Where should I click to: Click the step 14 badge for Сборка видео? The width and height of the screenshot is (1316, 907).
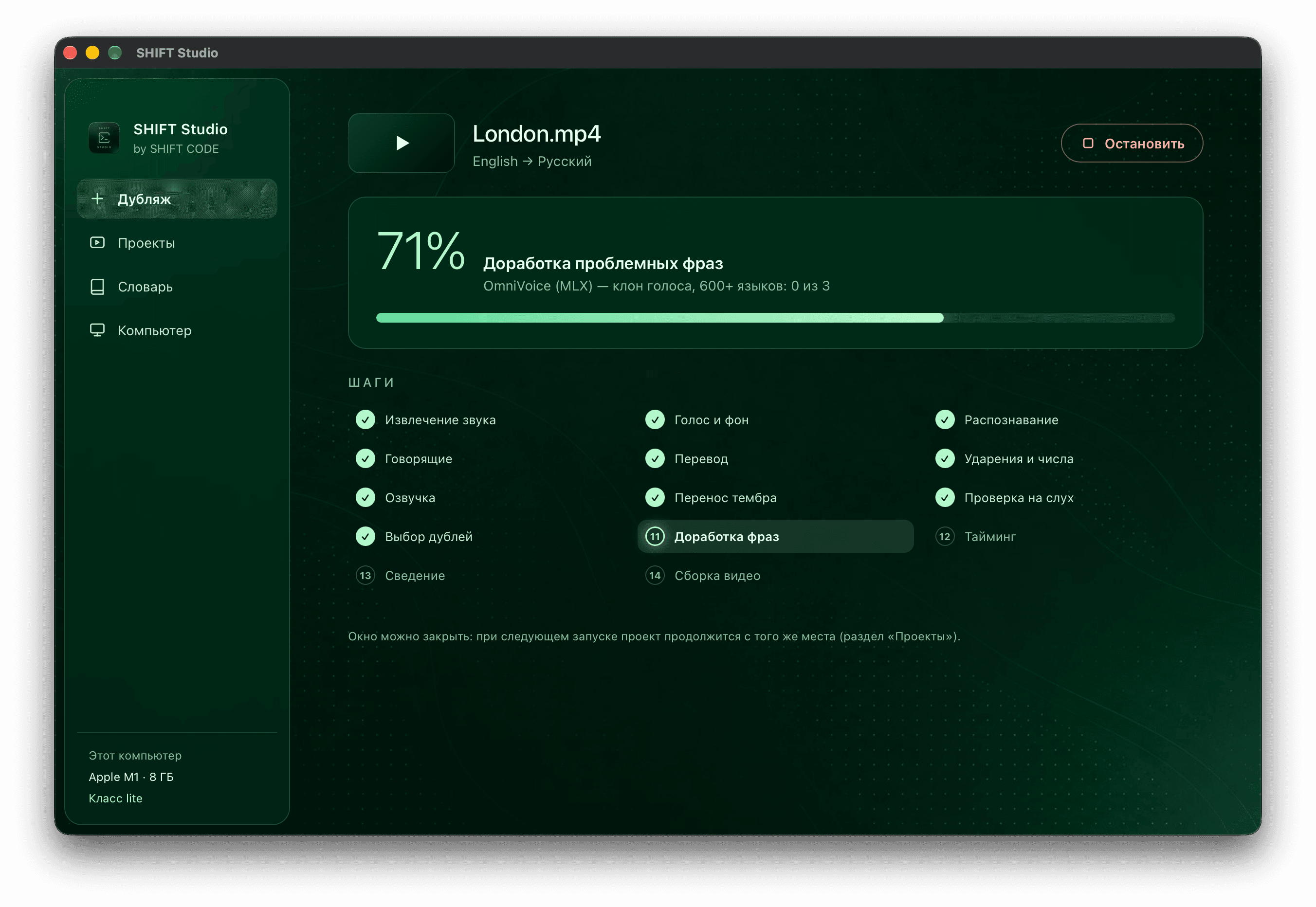[x=655, y=576]
